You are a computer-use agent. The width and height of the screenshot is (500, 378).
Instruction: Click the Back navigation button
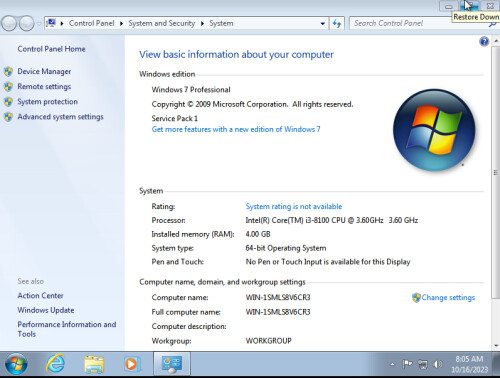[9, 23]
